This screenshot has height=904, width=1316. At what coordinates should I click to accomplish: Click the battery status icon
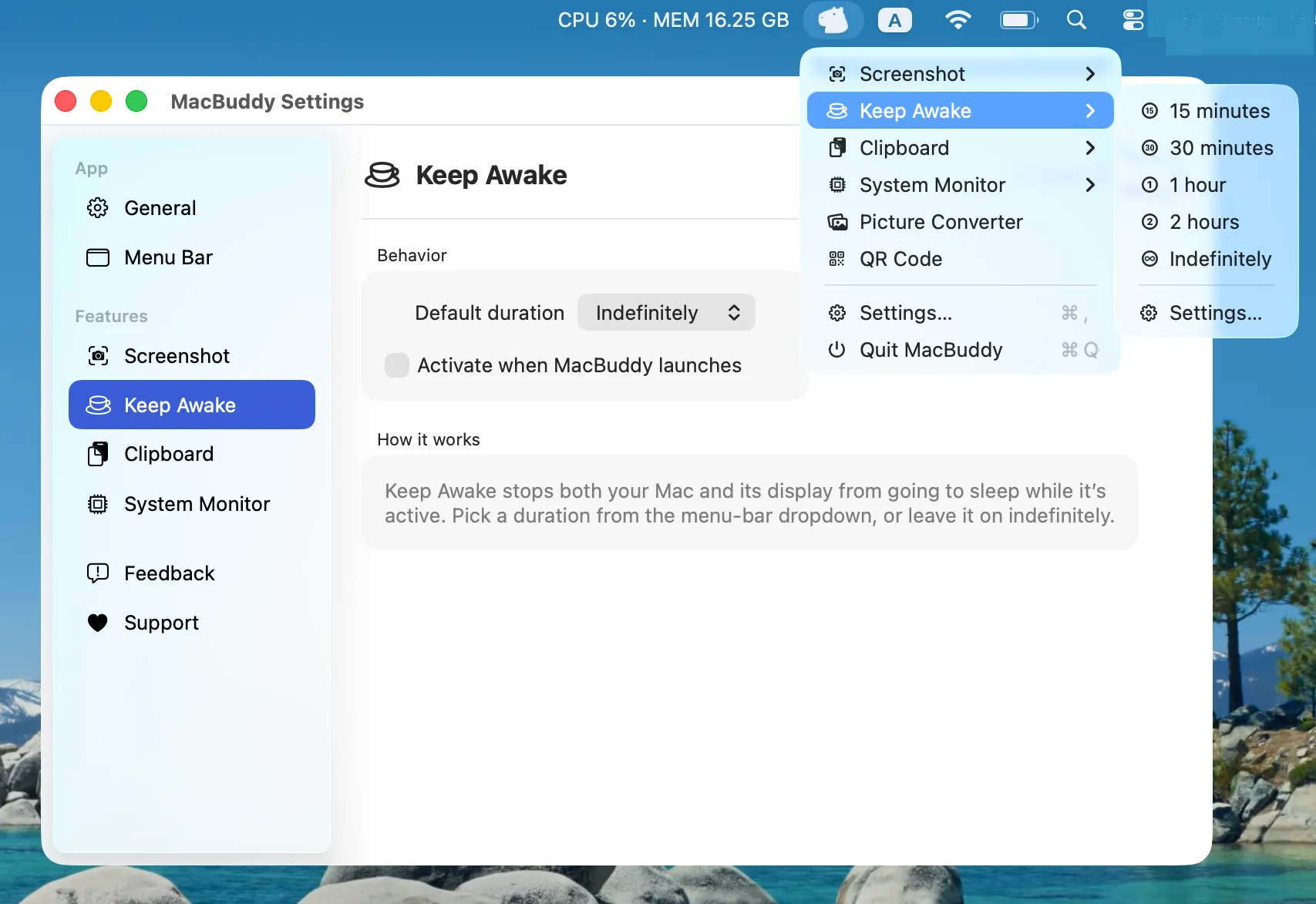tap(1019, 20)
